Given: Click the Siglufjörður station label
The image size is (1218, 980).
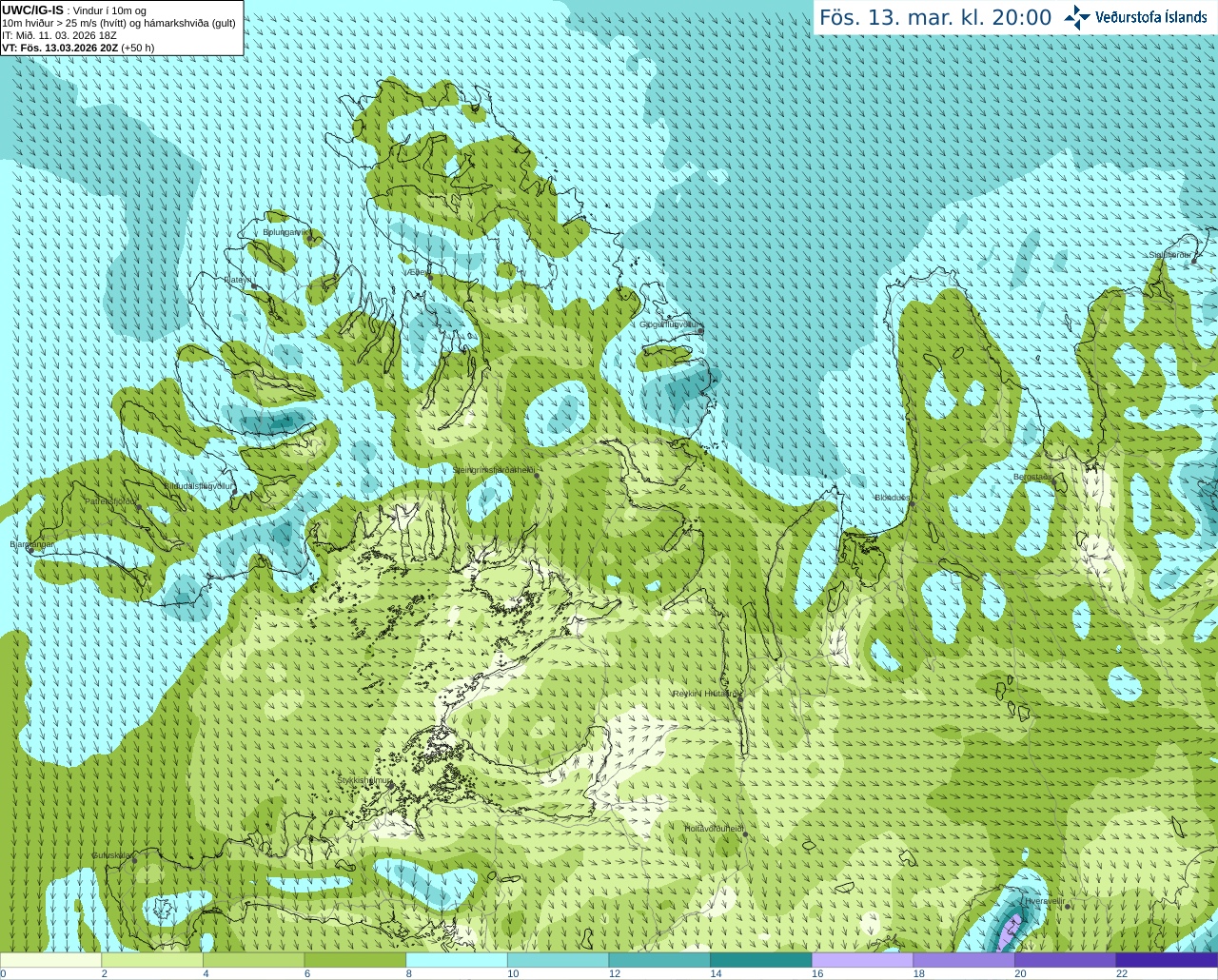Looking at the screenshot, I should point(1170,255).
